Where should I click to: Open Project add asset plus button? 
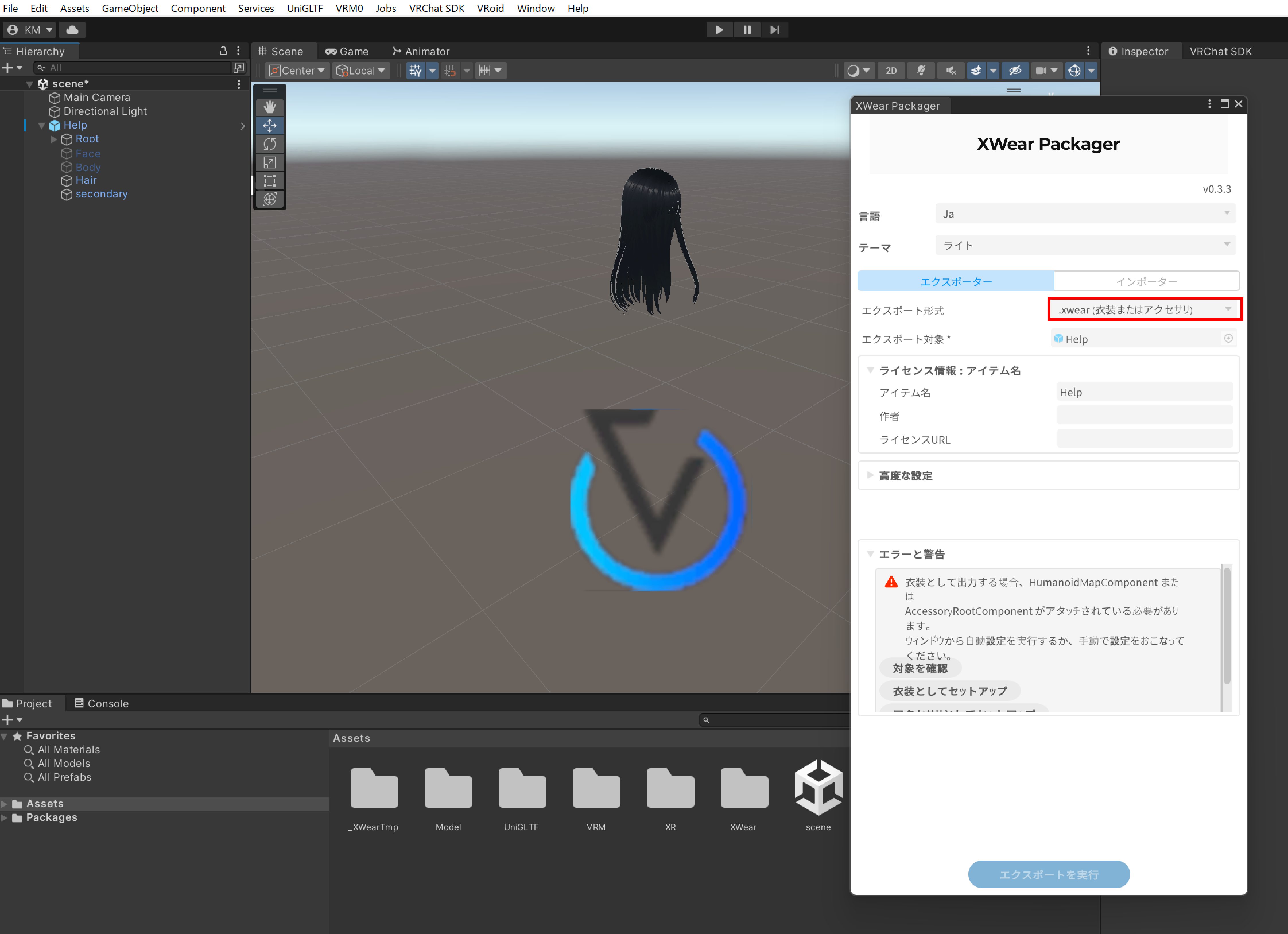(12, 720)
